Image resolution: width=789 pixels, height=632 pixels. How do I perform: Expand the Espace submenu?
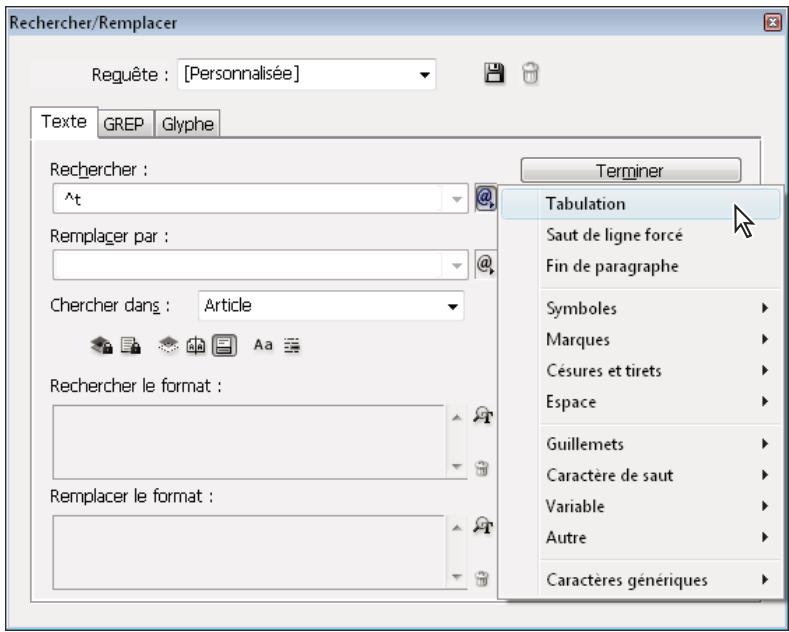(659, 402)
